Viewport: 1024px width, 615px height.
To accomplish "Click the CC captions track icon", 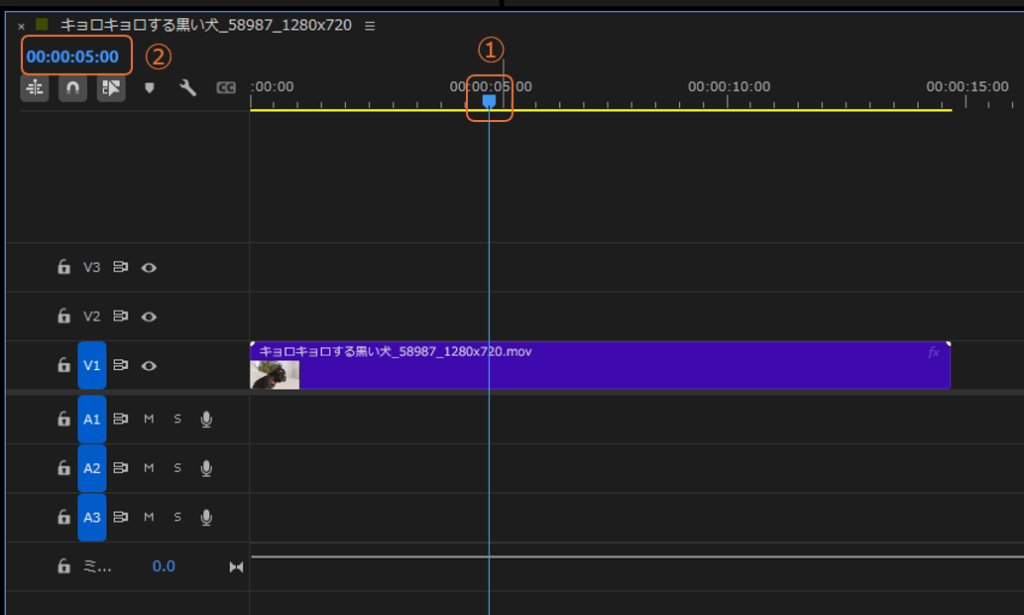I will [226, 88].
